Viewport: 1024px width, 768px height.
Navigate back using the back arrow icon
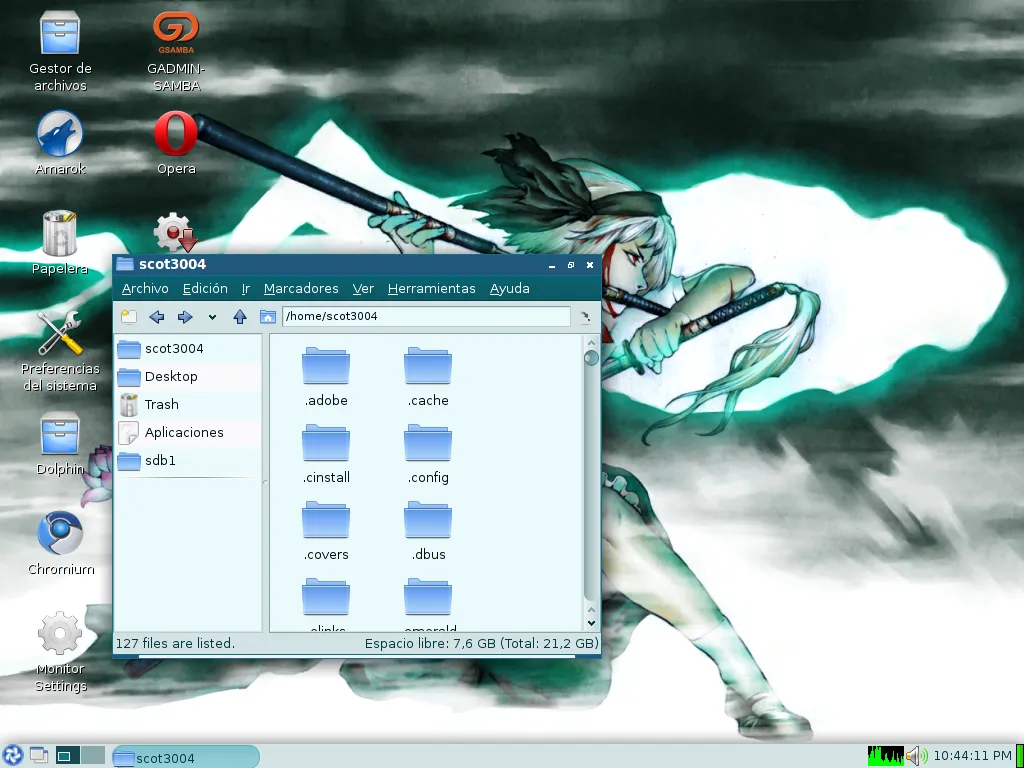156,316
